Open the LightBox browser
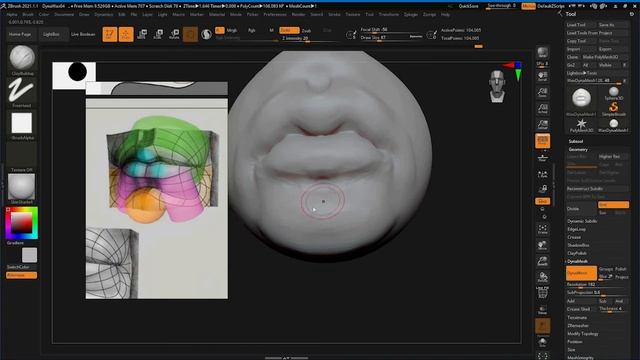The image size is (640, 360). click(x=51, y=34)
